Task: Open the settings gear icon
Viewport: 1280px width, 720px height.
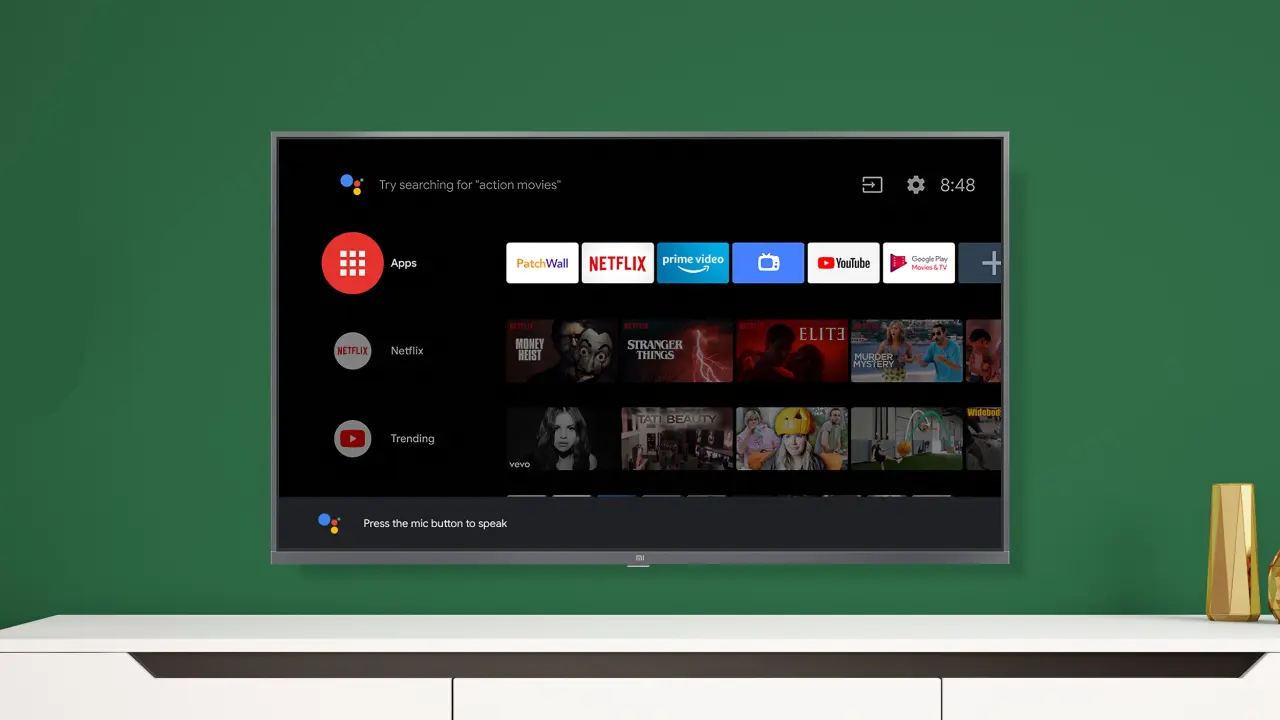Action: [x=915, y=185]
